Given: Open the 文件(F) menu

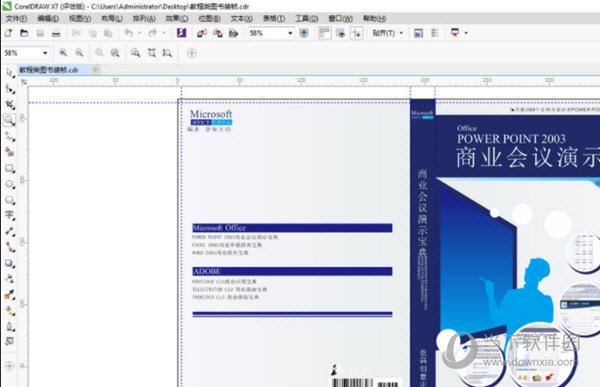Looking at the screenshot, I should 16,18.
